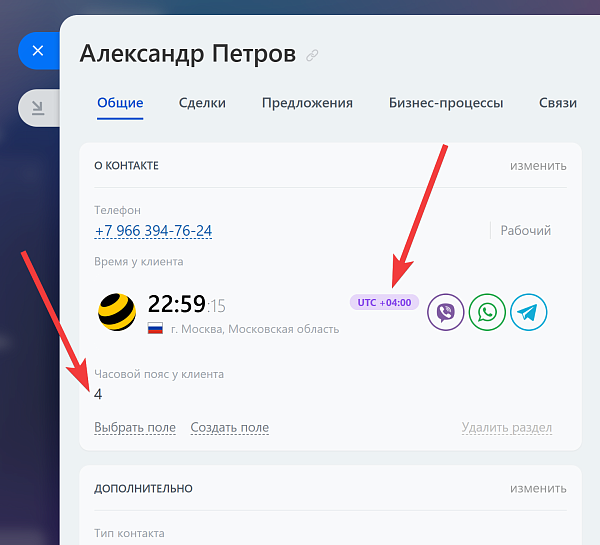600x545 pixels.
Task: Call the phone number +7 966 394-76-24
Action: click(x=153, y=231)
